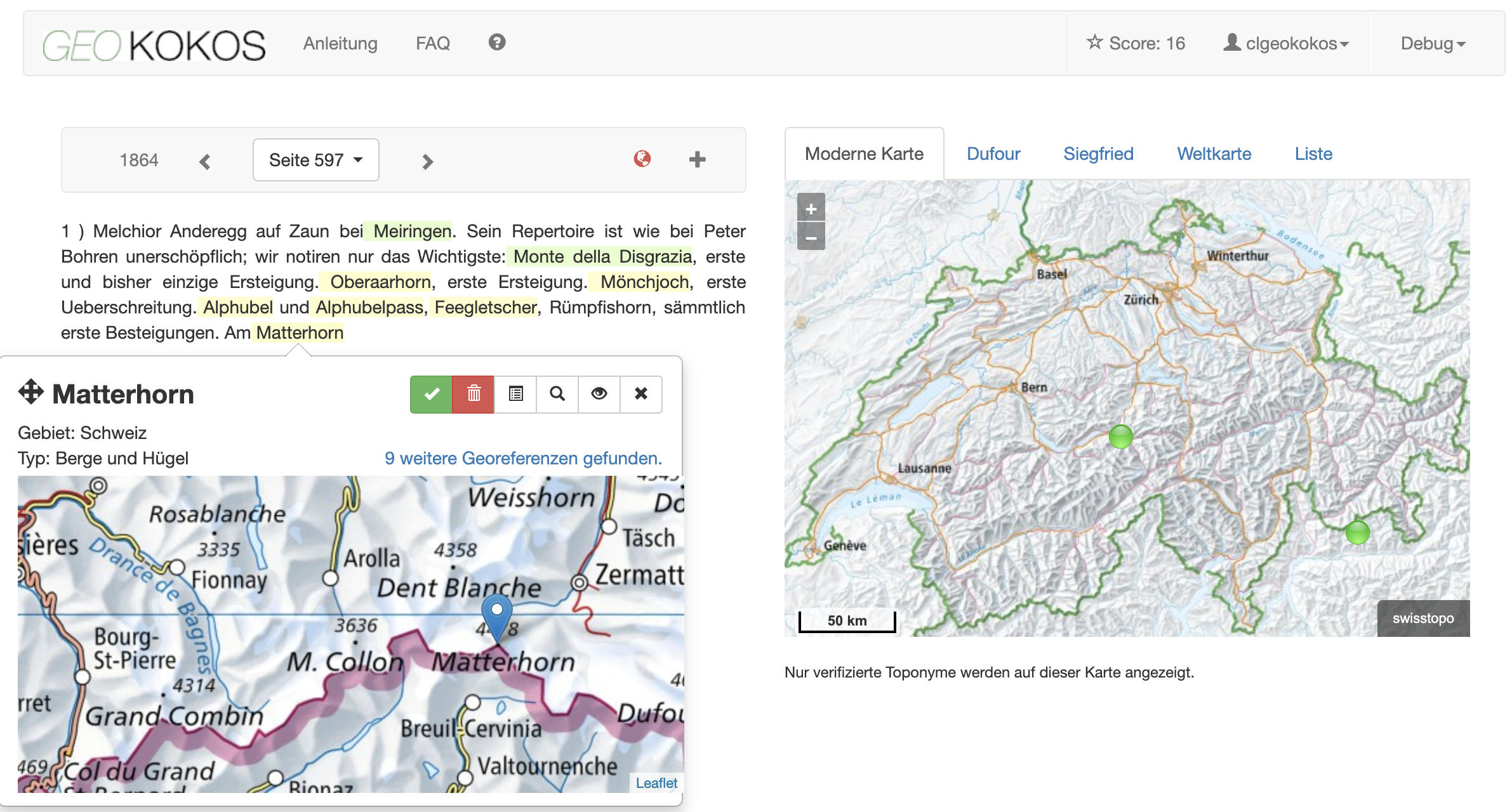Open the Seite 597 page dropdown

tap(316, 160)
